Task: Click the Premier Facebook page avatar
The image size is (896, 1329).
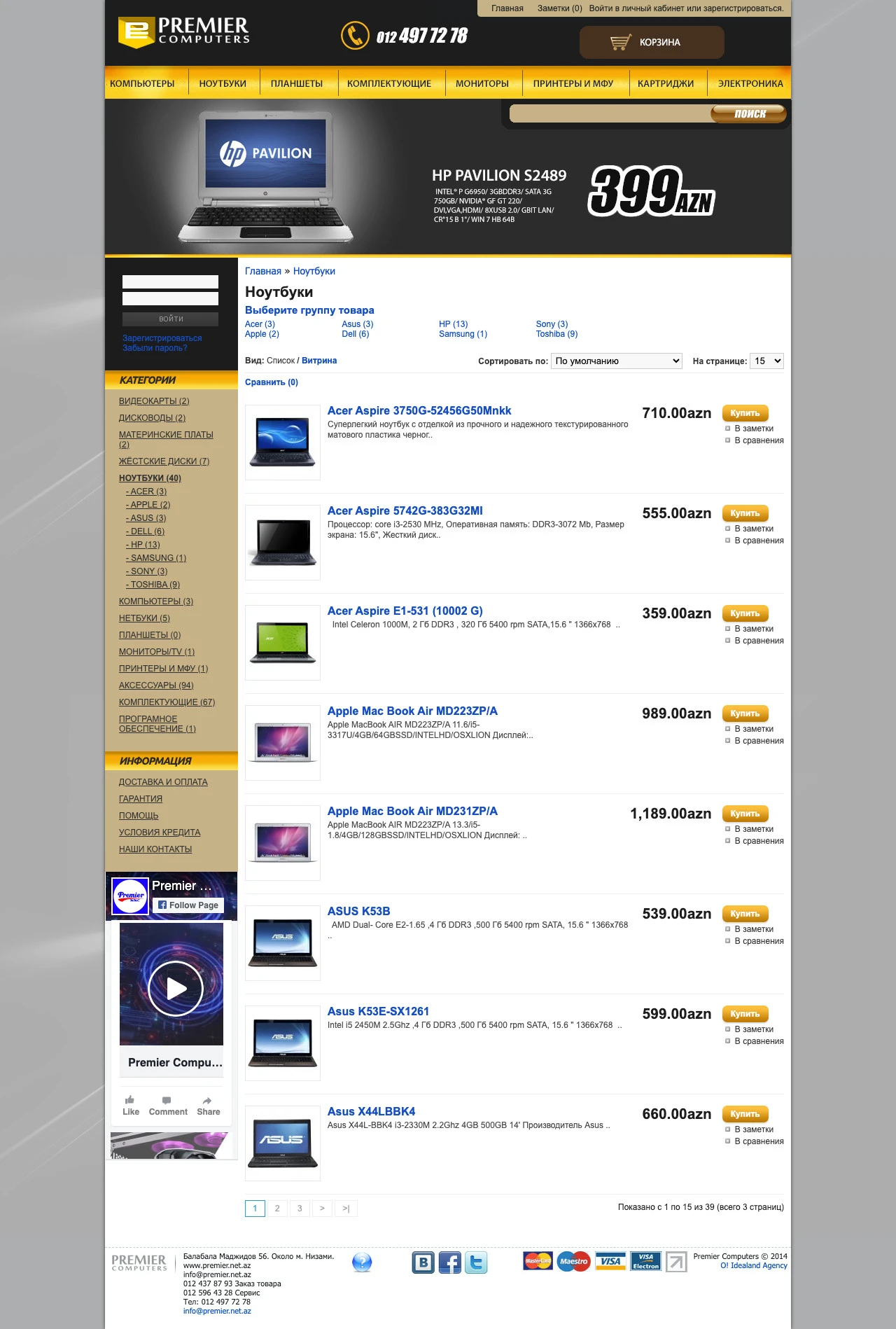Action: coord(130,896)
